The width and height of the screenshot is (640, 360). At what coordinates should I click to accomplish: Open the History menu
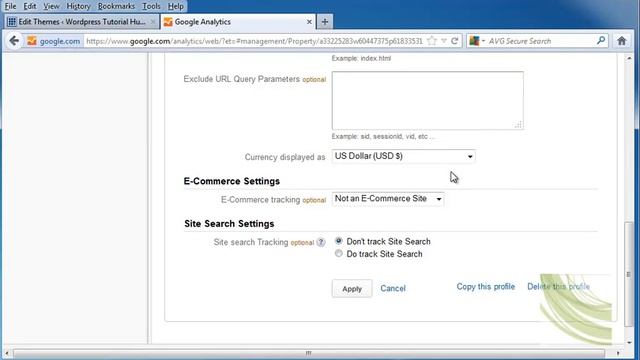tap(78, 6)
